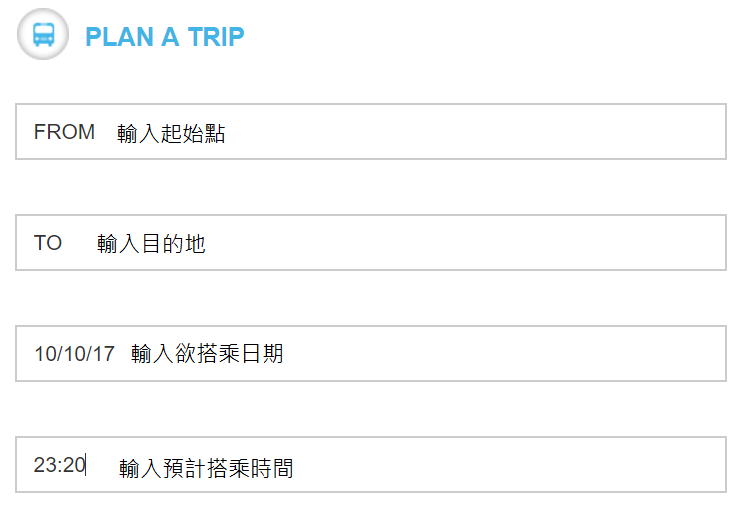Focus the TO destination input field
The image size is (749, 511).
point(371,243)
